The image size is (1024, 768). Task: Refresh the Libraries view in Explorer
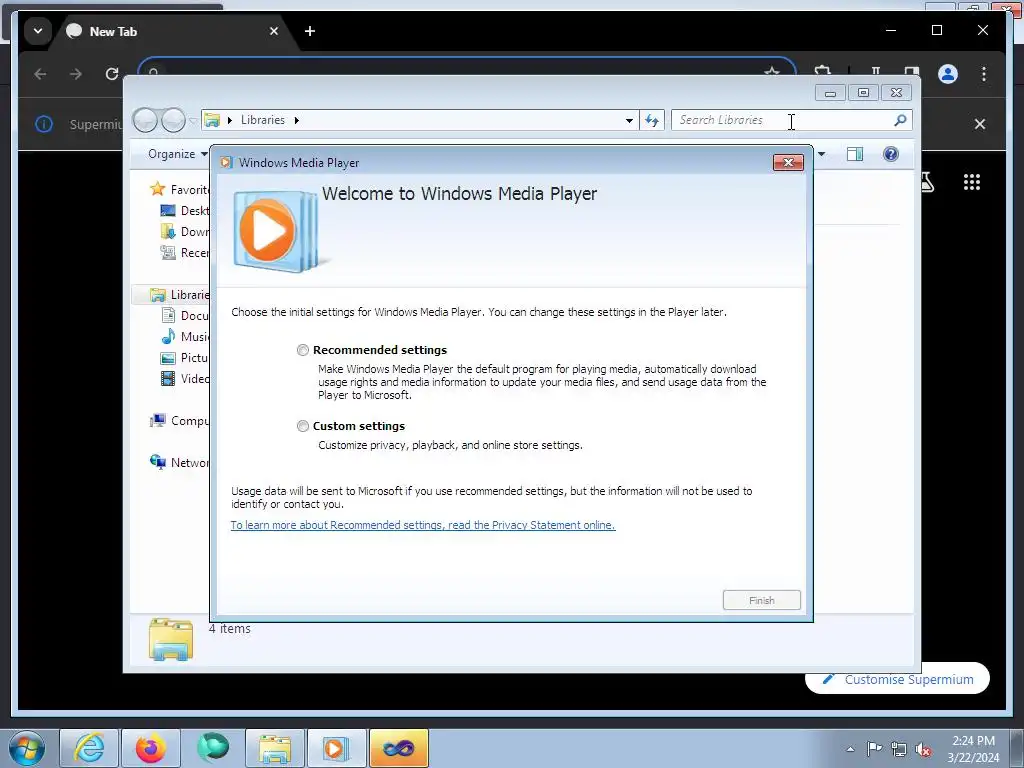tap(652, 120)
